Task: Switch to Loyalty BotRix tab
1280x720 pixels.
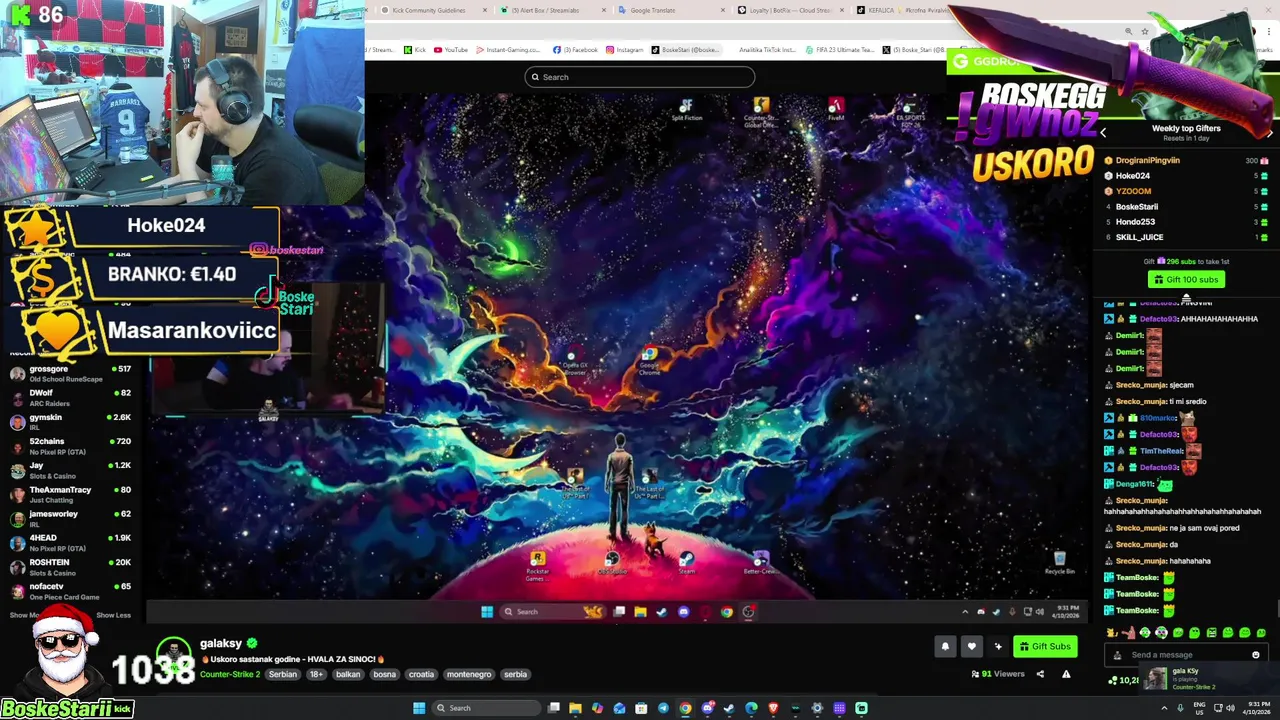Action: pos(790,10)
